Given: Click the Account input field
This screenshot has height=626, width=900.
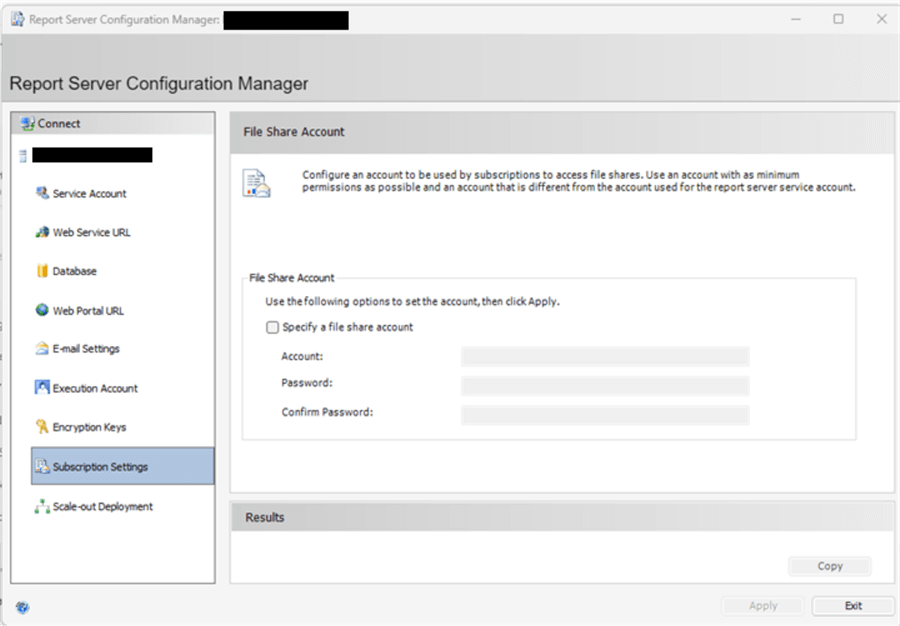Looking at the screenshot, I should click(605, 356).
